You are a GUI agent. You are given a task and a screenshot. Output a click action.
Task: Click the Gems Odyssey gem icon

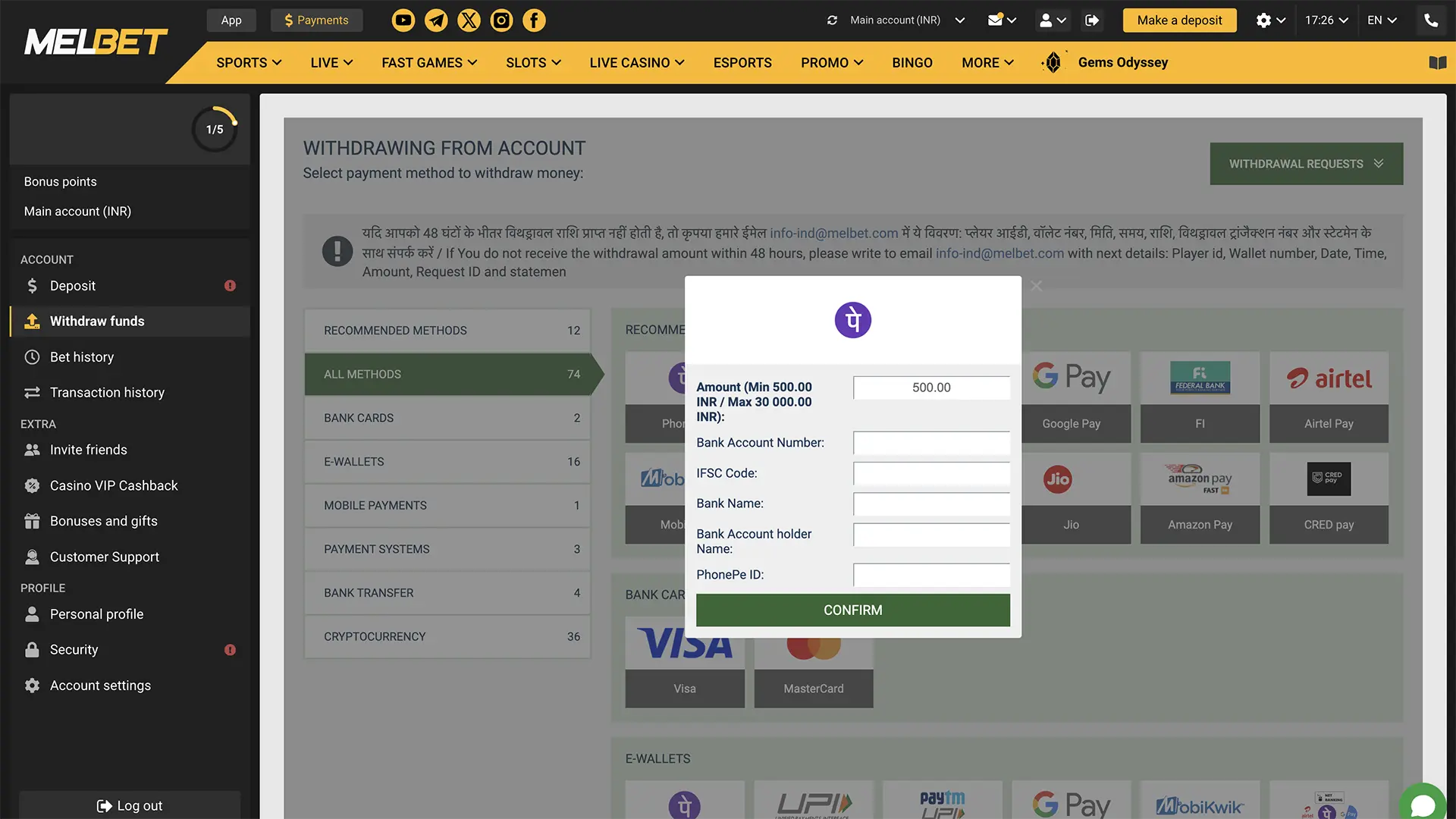[x=1052, y=62]
